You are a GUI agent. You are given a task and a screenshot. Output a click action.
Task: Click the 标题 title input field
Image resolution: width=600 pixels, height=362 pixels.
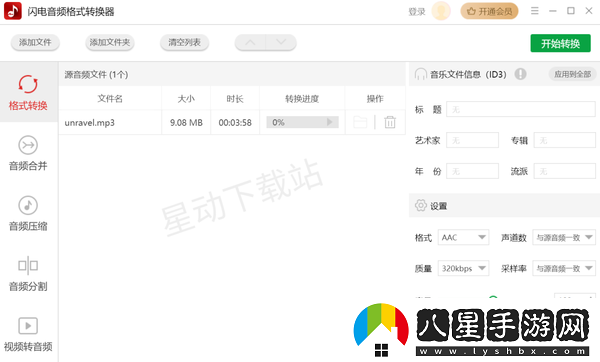(x=521, y=109)
